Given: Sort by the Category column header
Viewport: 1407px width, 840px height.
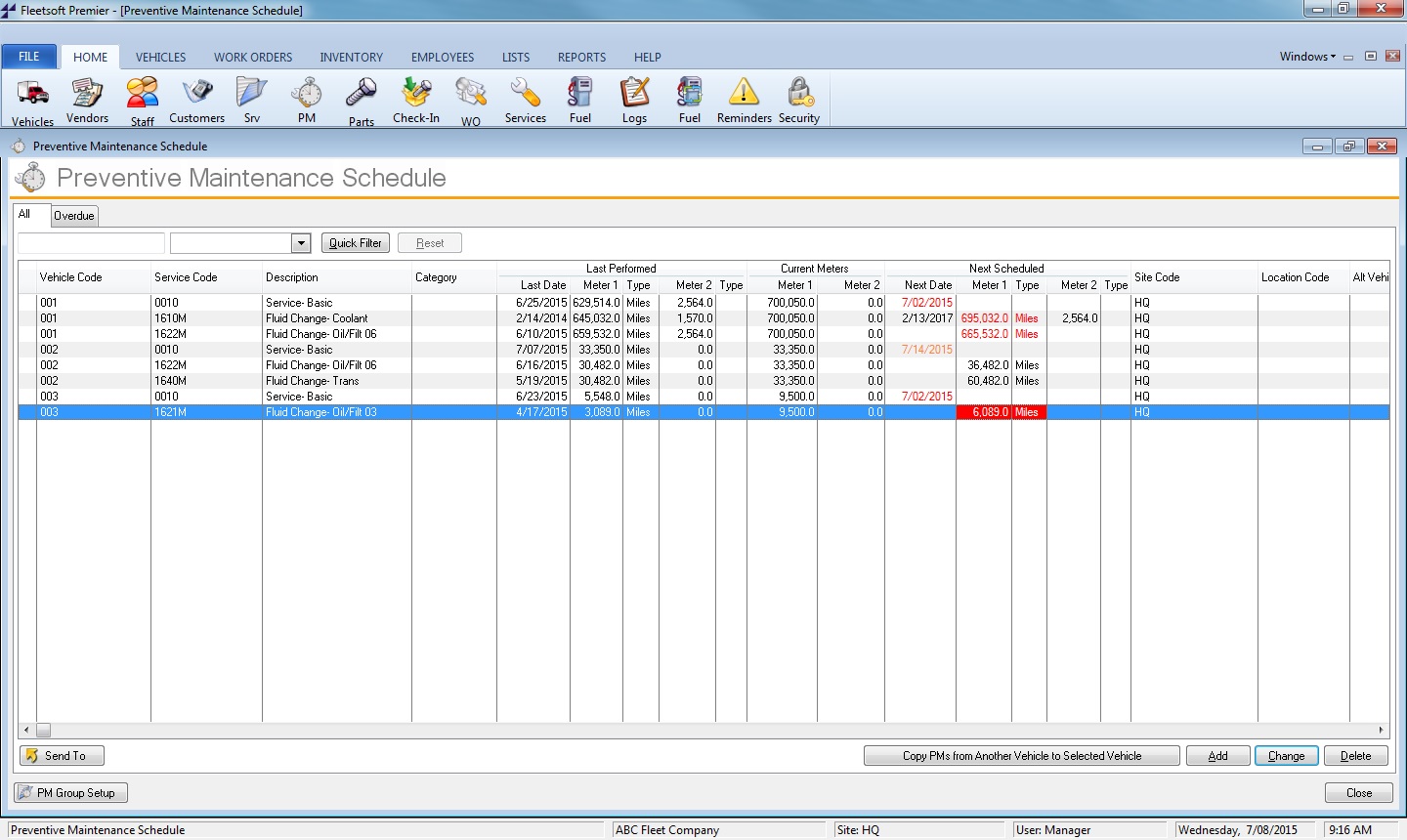Looking at the screenshot, I should tap(454, 277).
